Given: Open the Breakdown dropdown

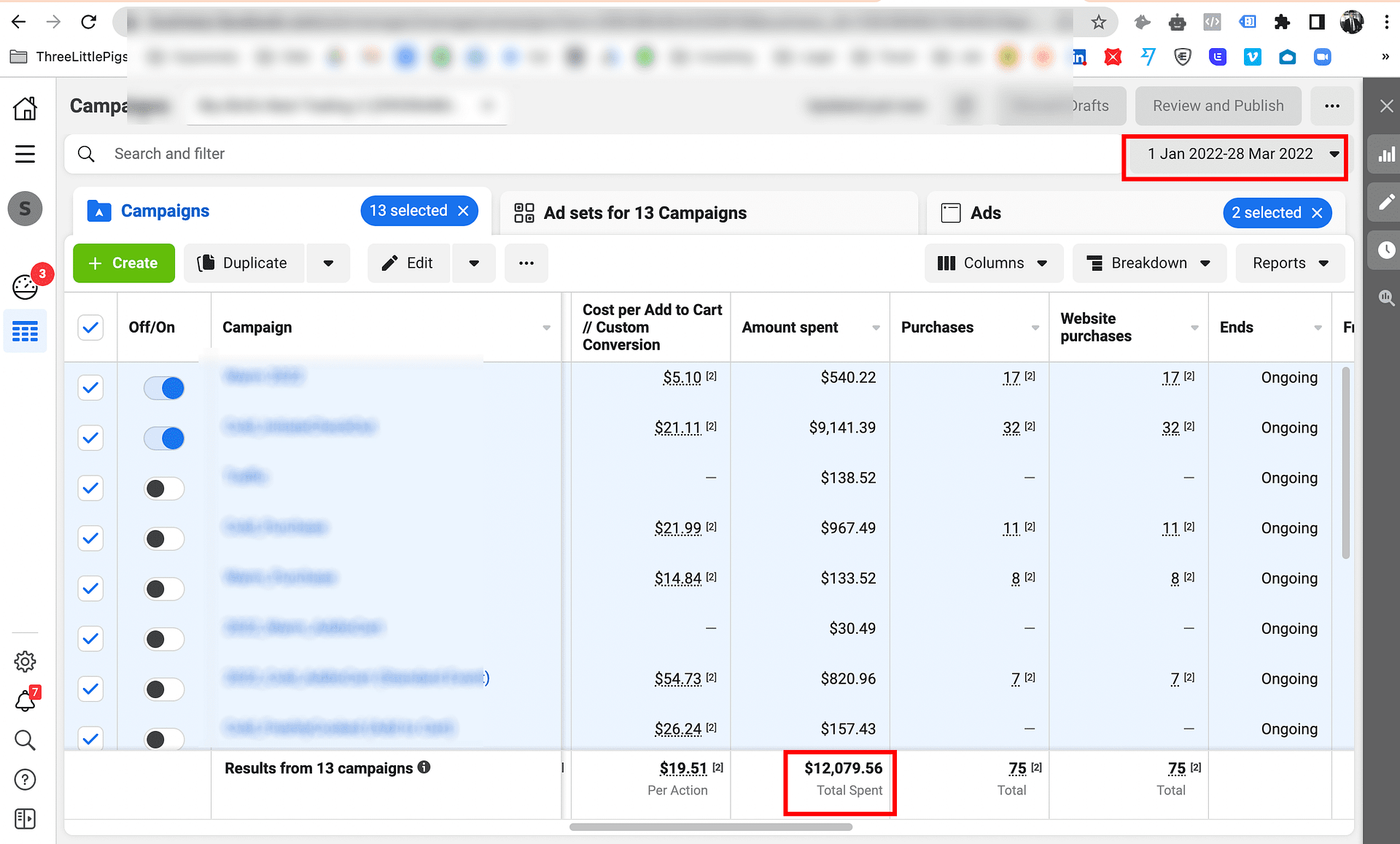Looking at the screenshot, I should pos(1148,263).
